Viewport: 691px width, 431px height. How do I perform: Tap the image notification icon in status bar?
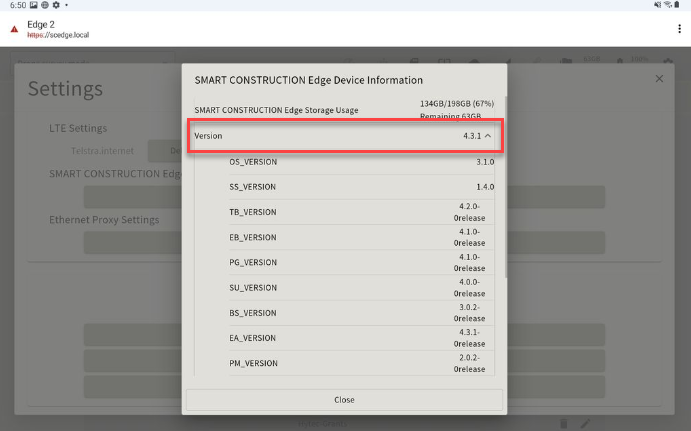click(x=33, y=5)
